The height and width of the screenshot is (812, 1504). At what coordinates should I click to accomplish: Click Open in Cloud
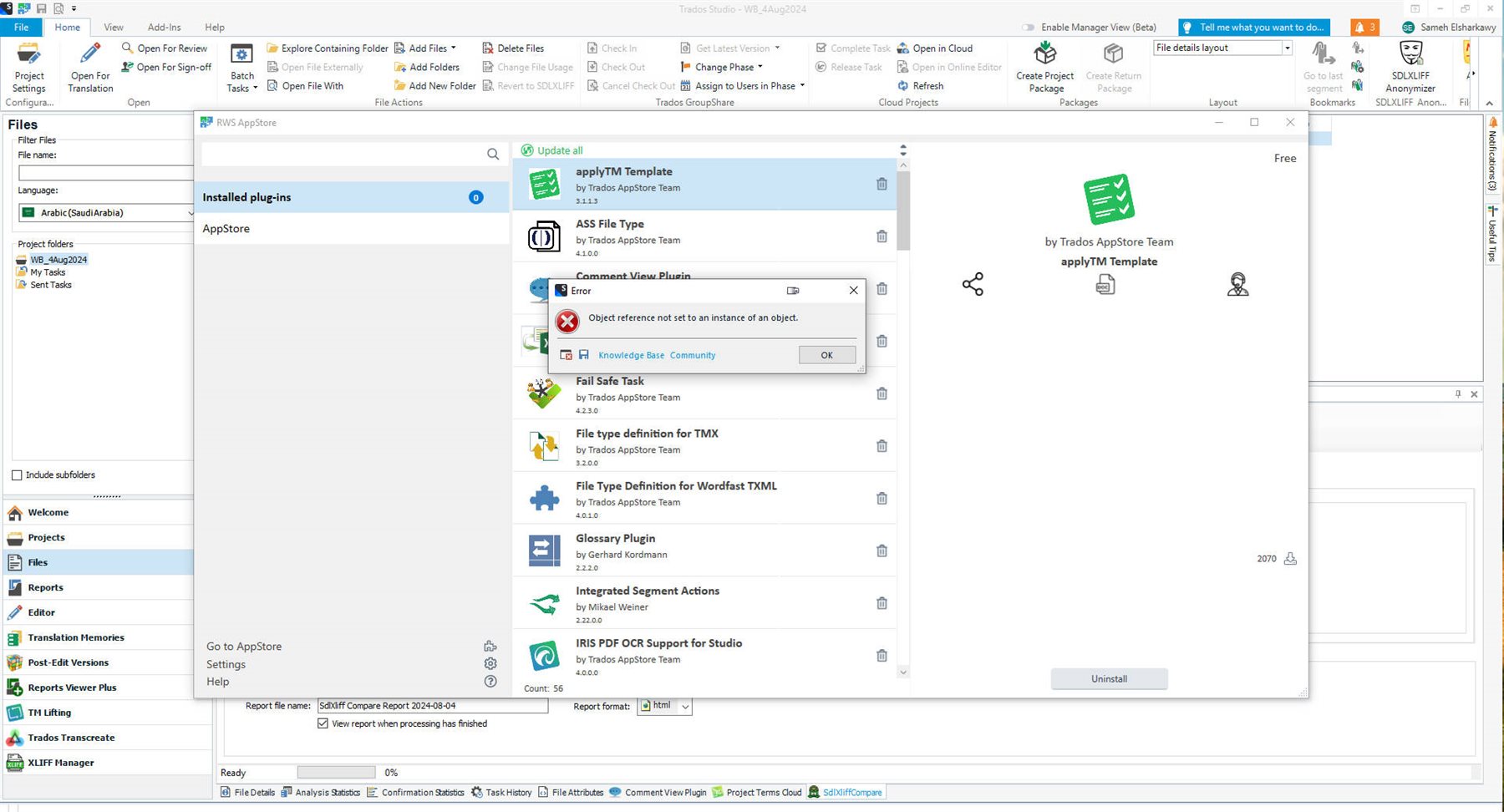(x=935, y=48)
